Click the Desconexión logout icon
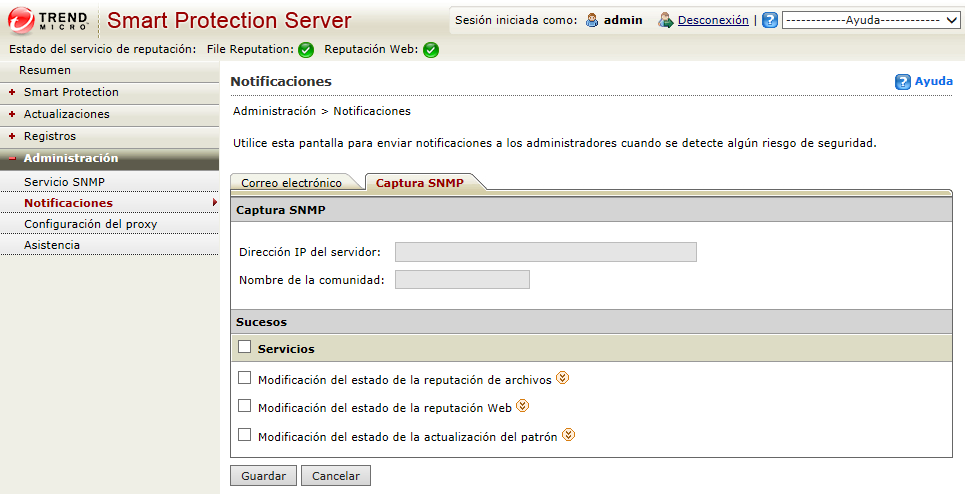 coord(665,20)
